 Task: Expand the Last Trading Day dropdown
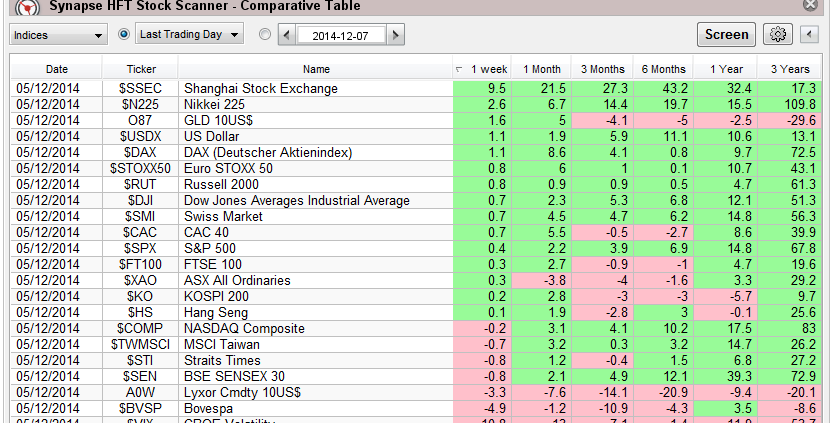(x=190, y=35)
